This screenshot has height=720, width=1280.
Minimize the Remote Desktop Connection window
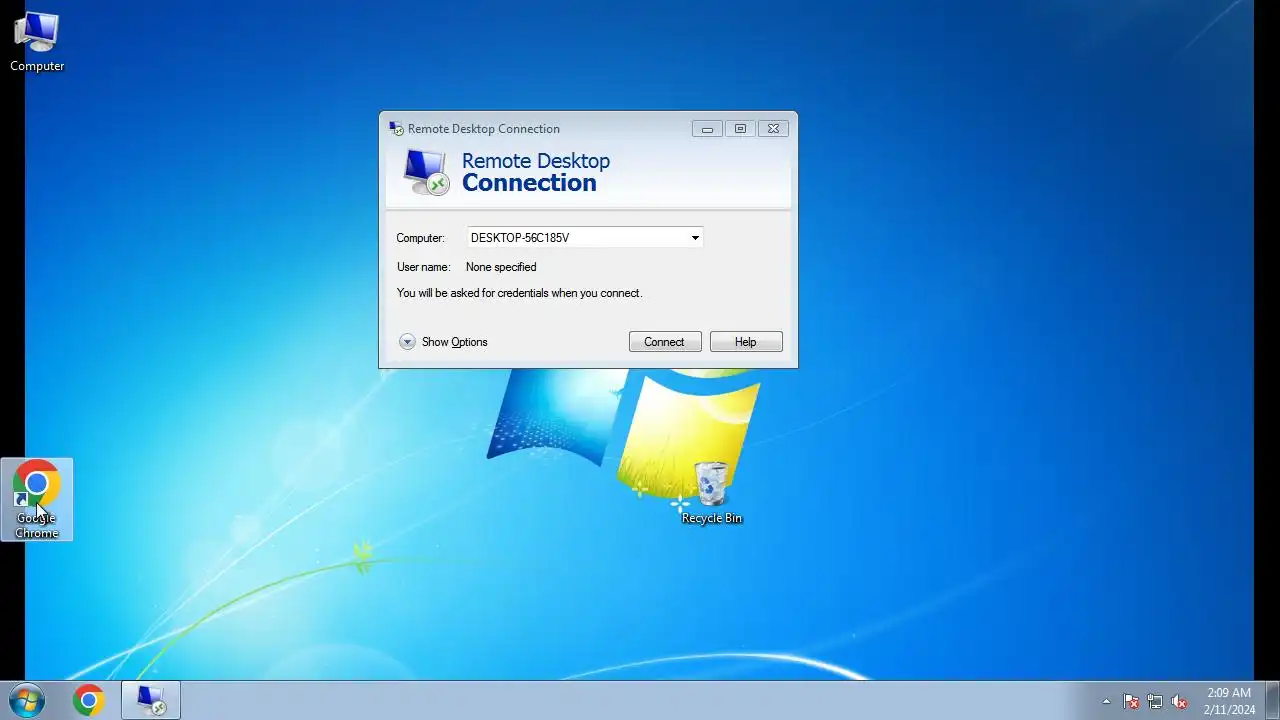(x=707, y=129)
